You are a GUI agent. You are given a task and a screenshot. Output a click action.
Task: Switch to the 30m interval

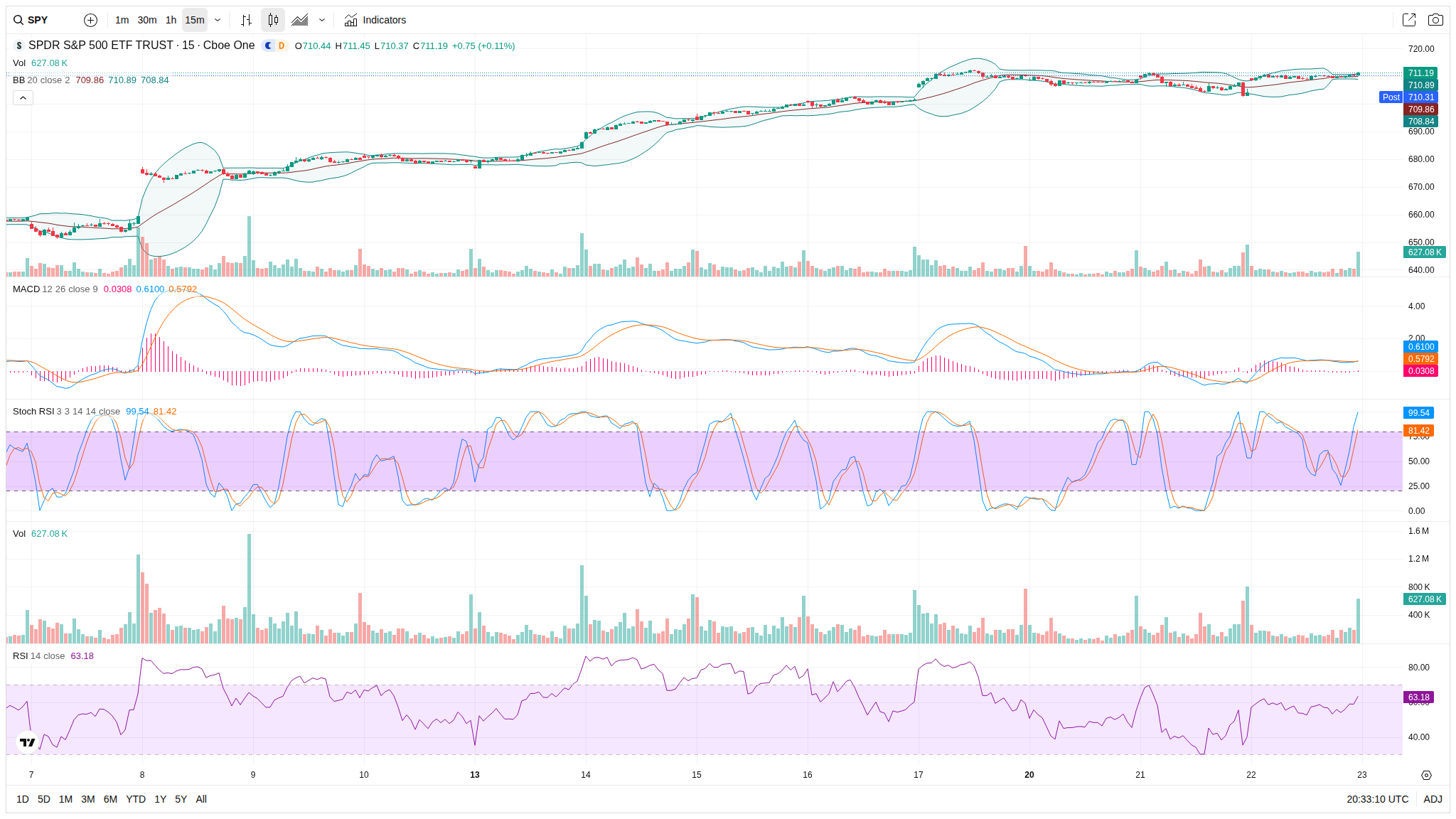[x=146, y=20]
